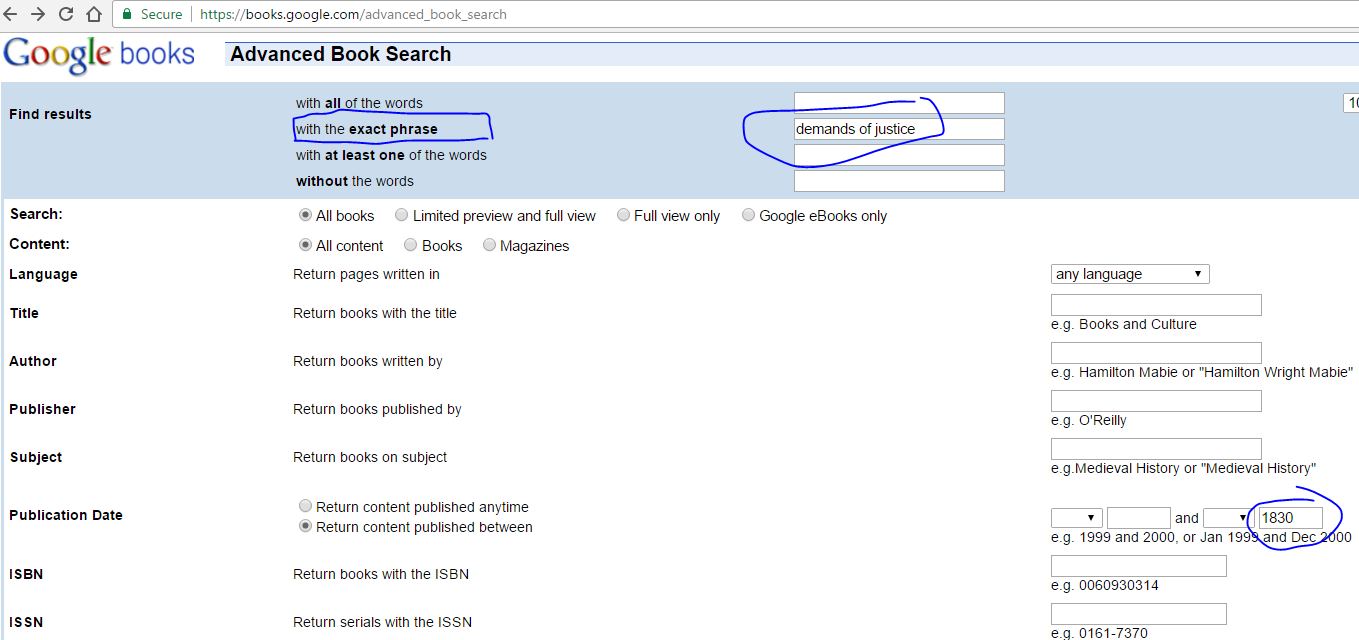Select the 'Magazines' content option

coord(489,245)
